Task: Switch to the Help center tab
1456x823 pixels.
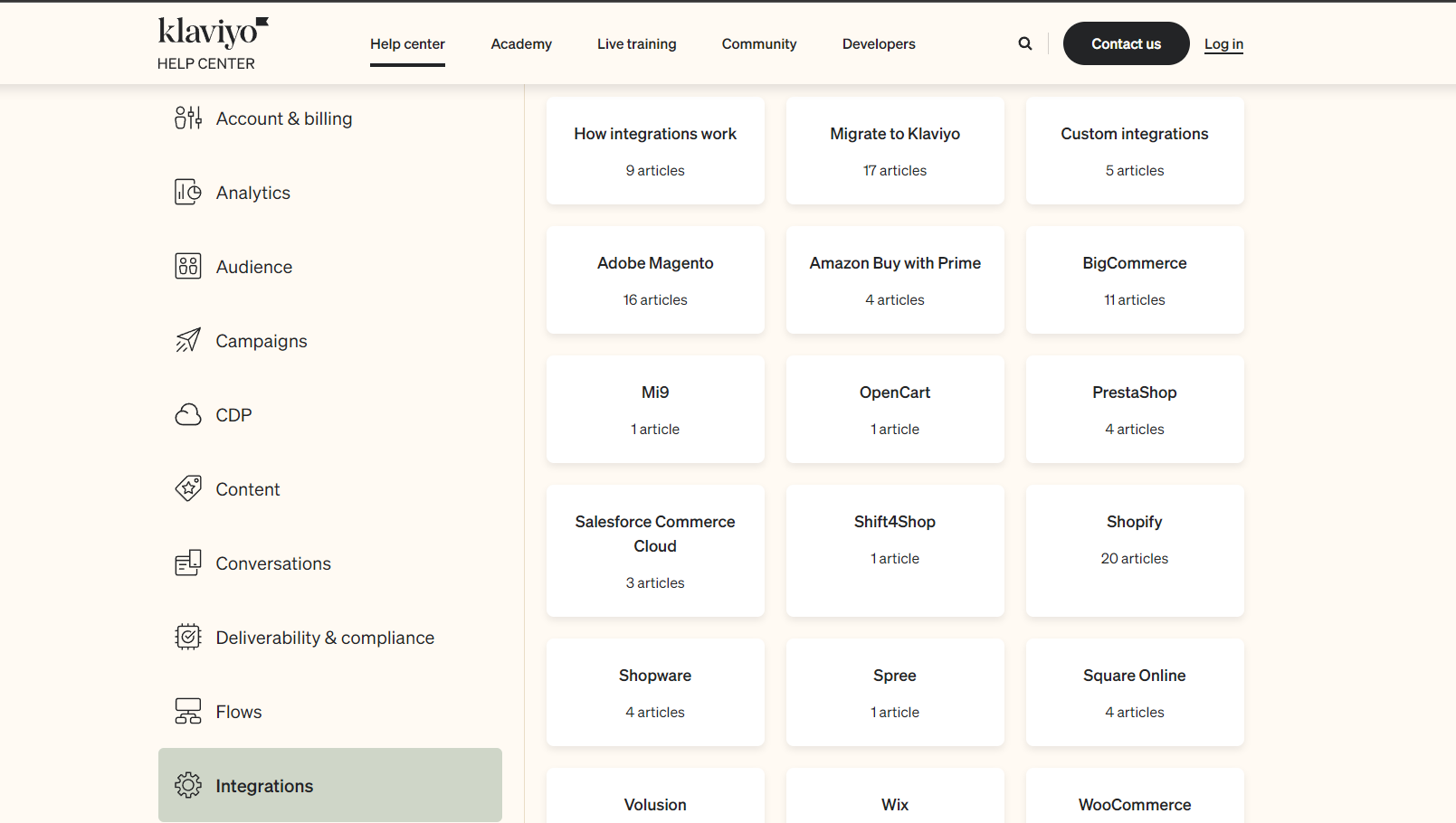Action: point(407,43)
